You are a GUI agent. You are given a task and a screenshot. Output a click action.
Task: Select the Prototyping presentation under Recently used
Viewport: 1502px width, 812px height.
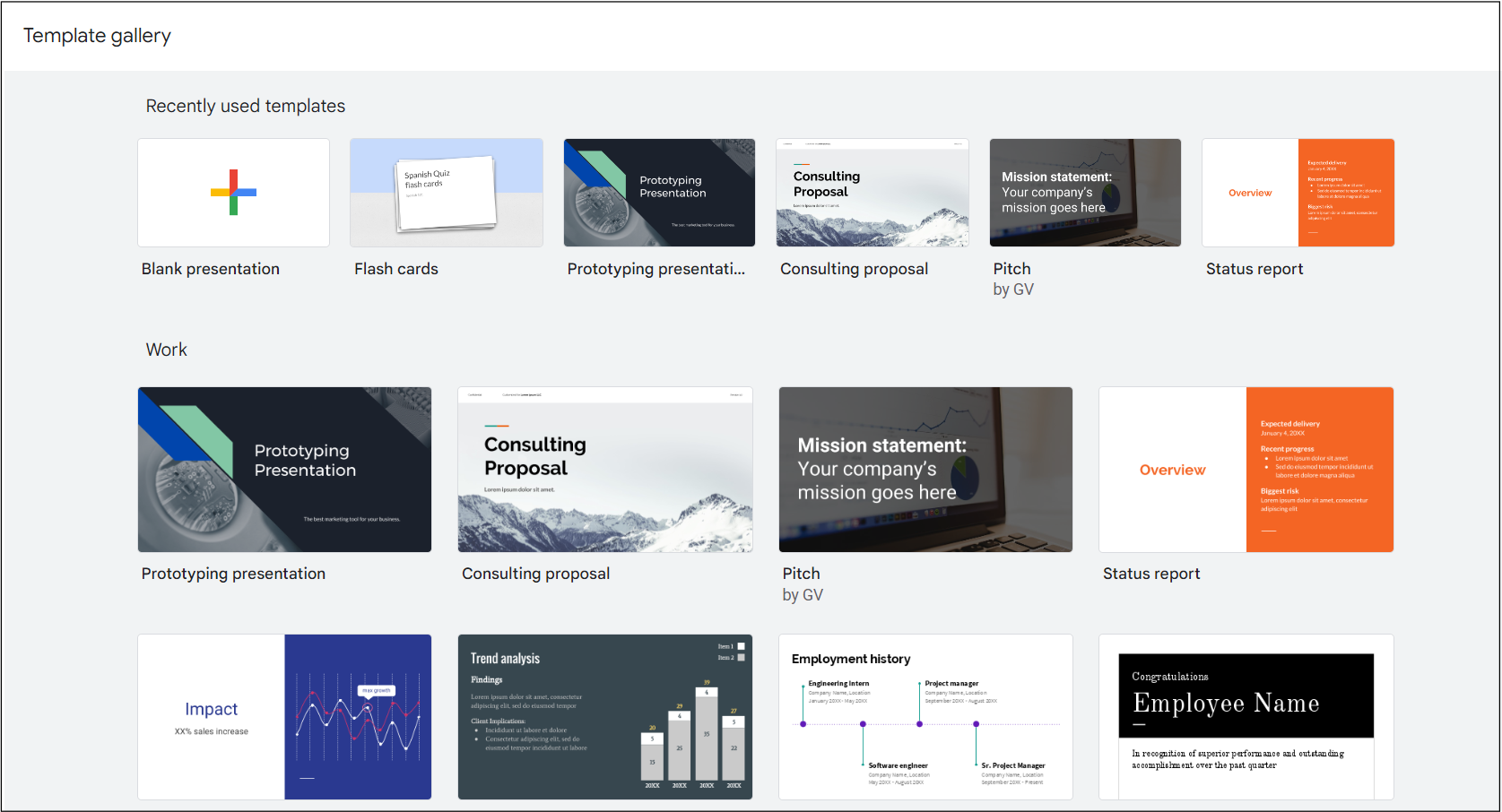coord(659,192)
